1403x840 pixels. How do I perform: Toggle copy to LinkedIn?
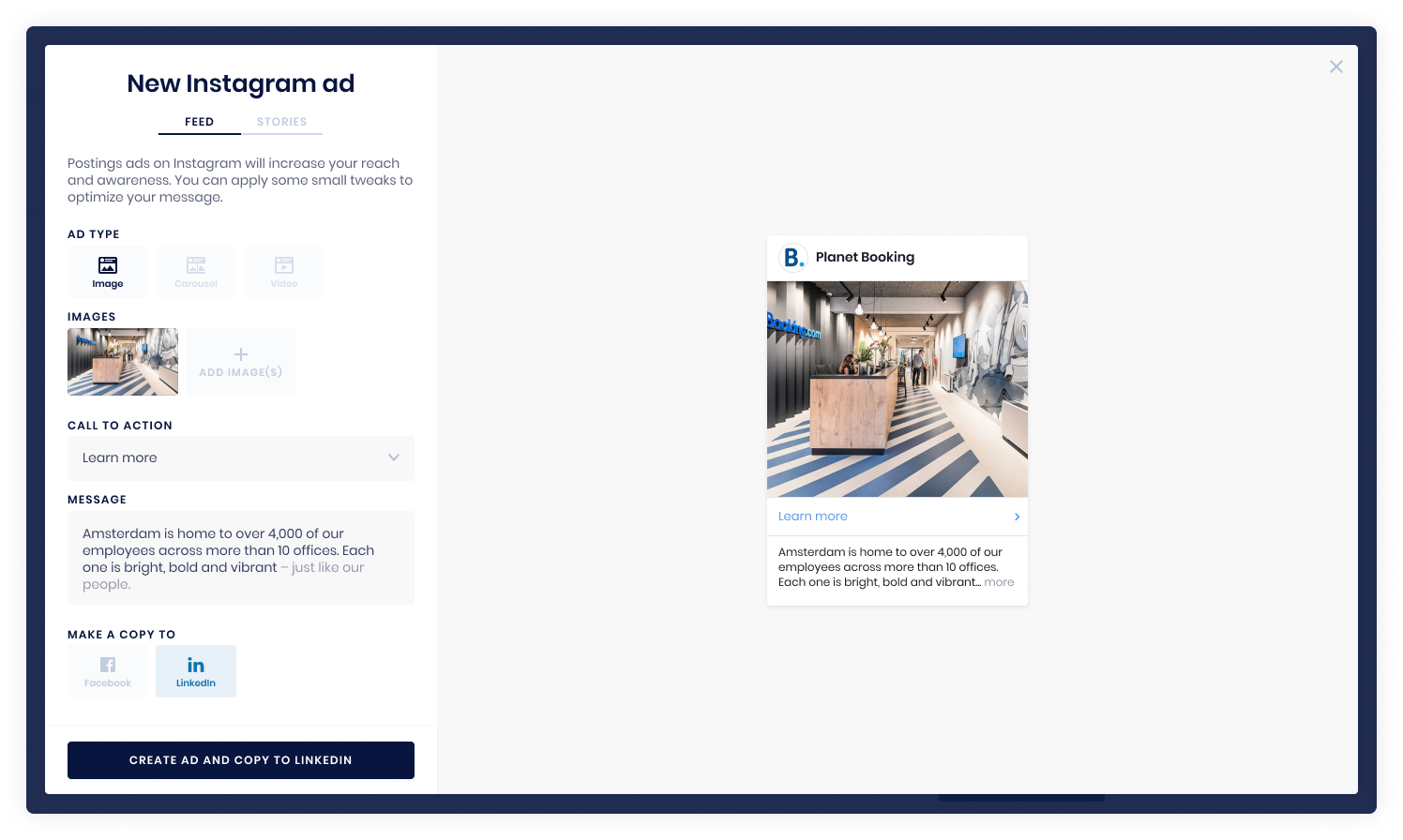coord(196,671)
